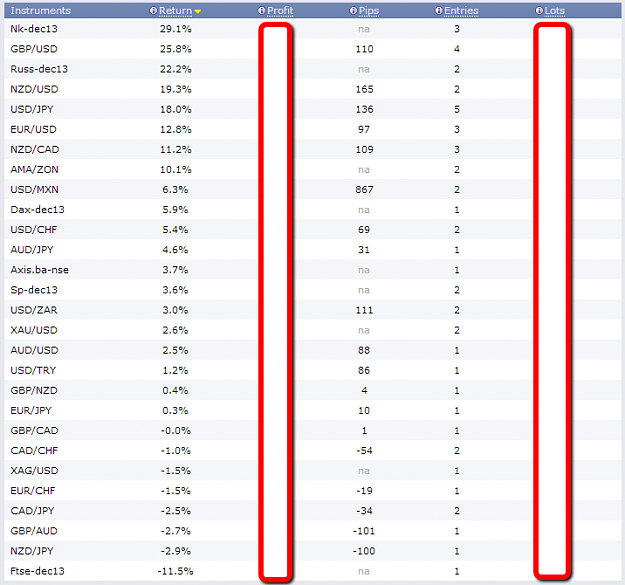The image size is (625, 585).
Task: Select the GBP/USD instrument name
Action: [34, 49]
